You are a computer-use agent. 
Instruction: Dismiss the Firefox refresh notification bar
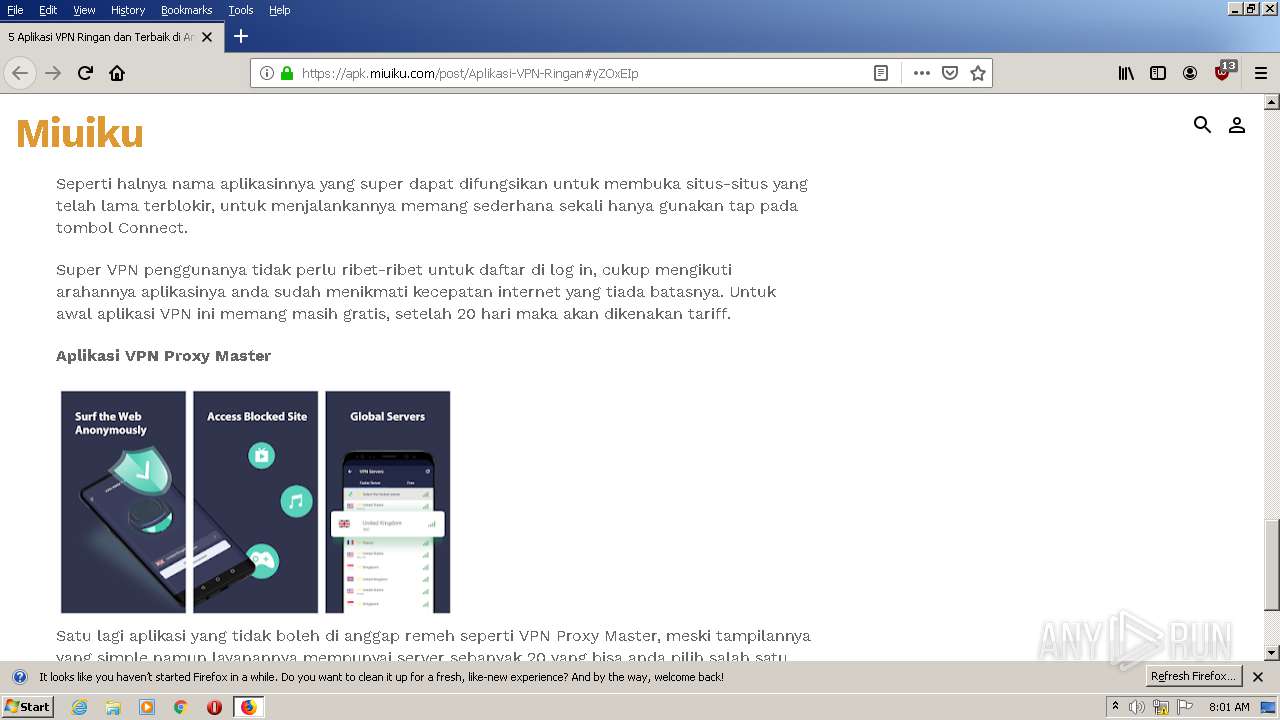pos(1258,677)
